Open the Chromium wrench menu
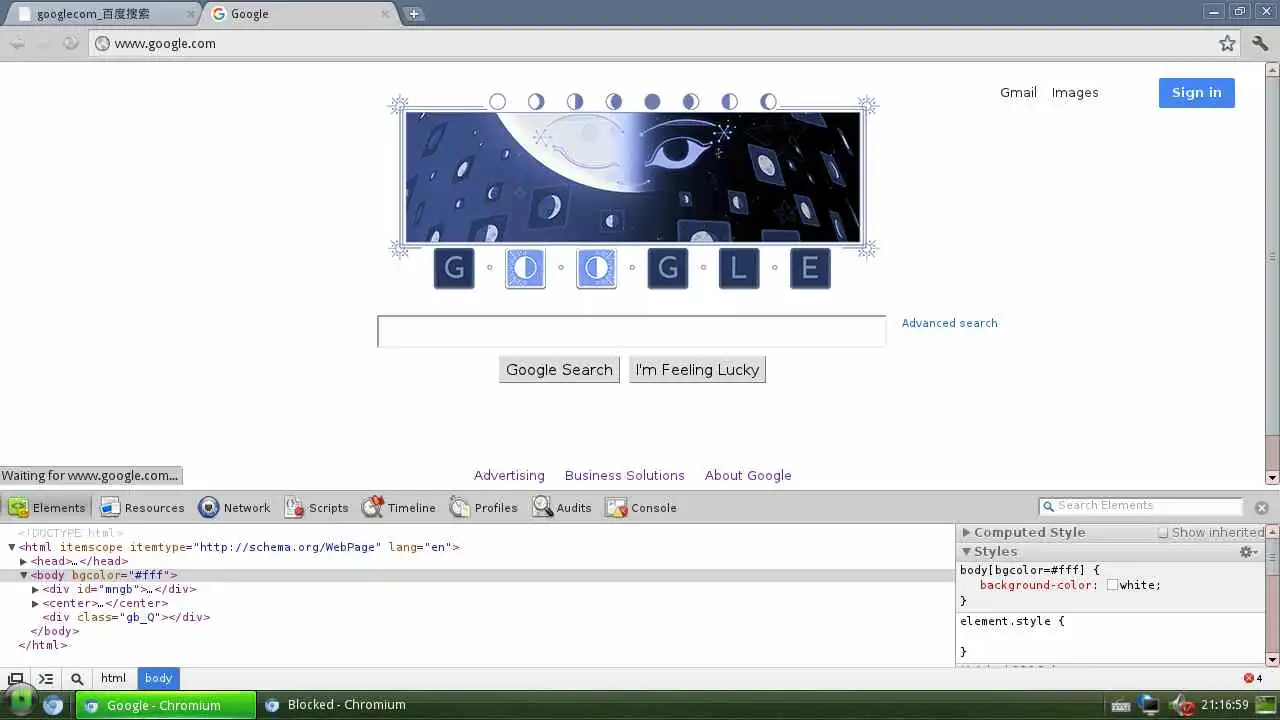This screenshot has height=720, width=1280. pos(1260,43)
